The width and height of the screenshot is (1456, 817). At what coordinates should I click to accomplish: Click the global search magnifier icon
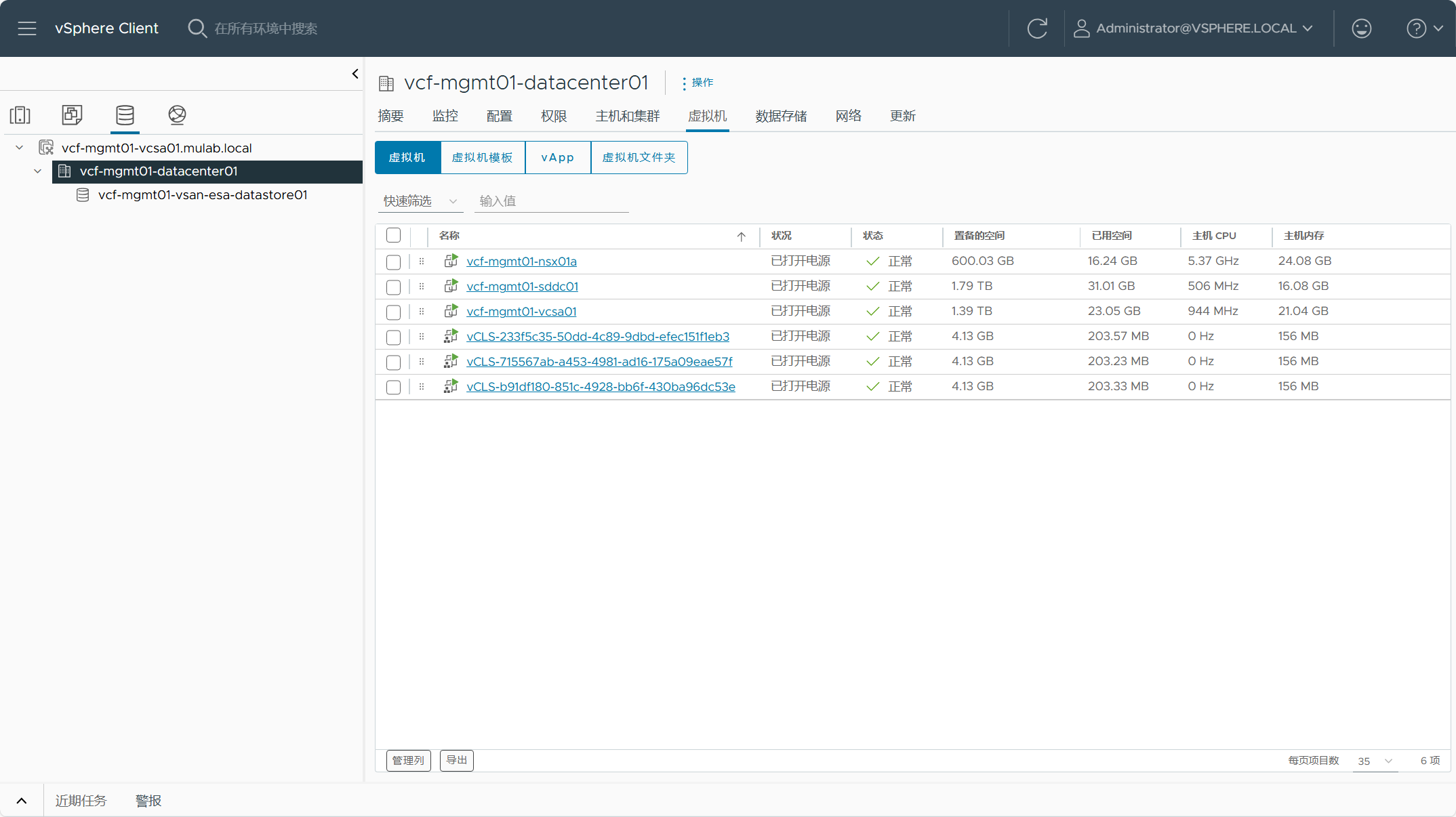197,28
